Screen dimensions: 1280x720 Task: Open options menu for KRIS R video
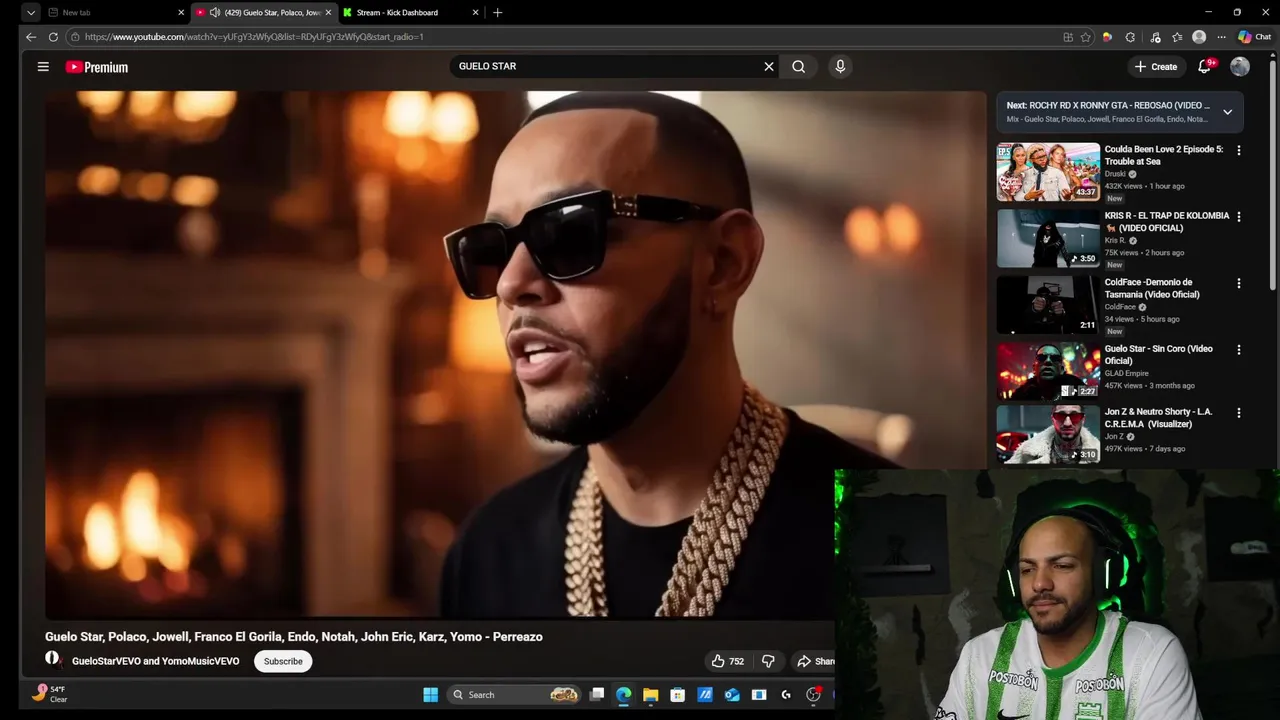[x=1239, y=217]
